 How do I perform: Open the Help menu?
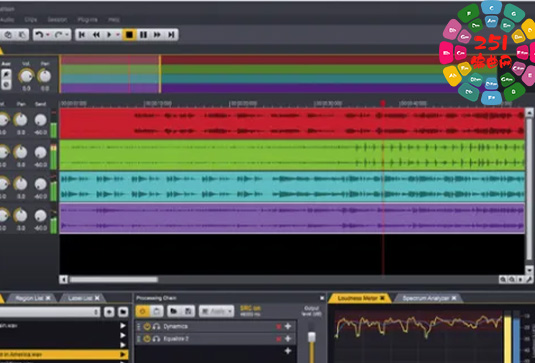114,20
